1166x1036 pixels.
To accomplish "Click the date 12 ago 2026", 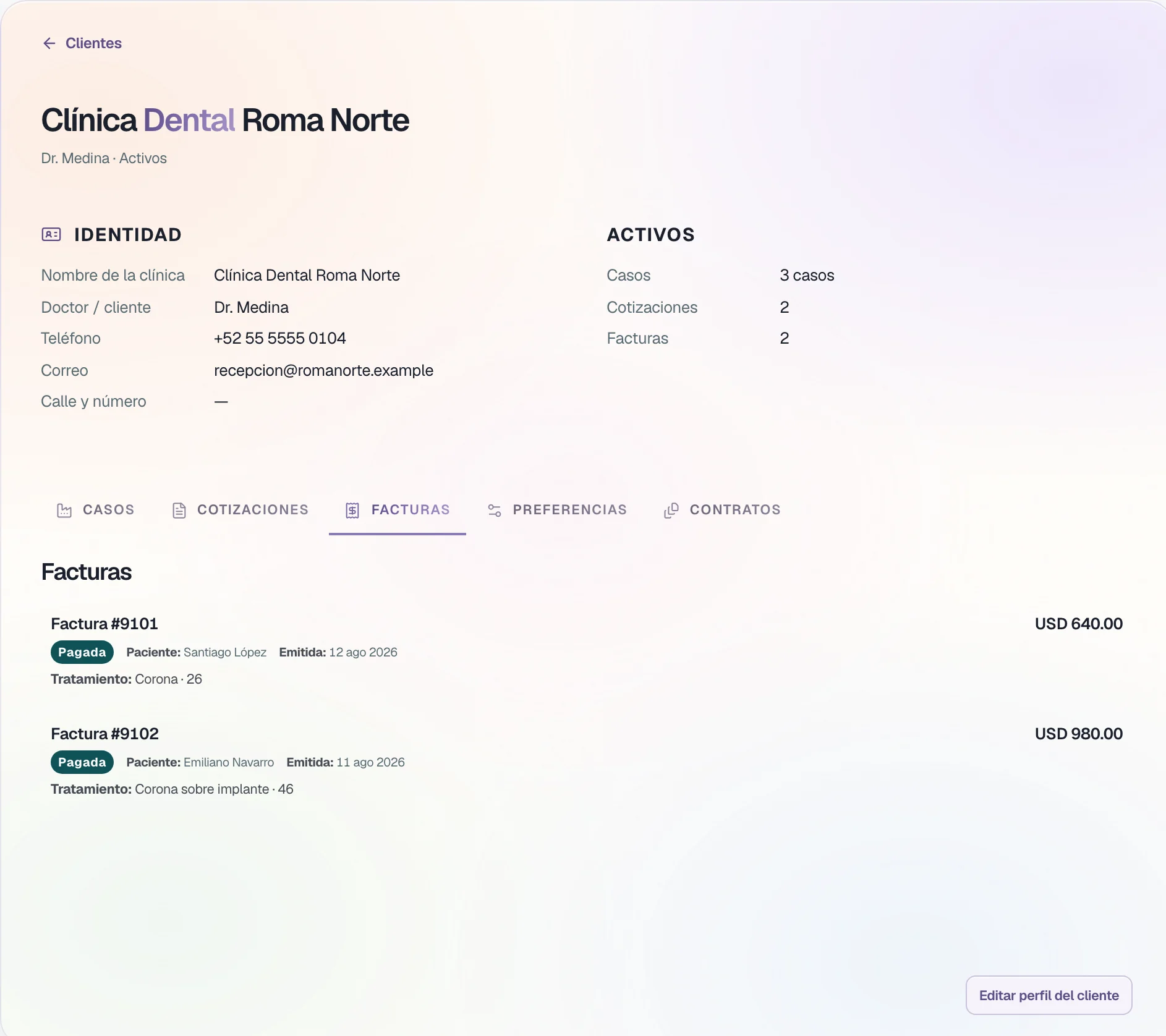I will [x=363, y=652].
